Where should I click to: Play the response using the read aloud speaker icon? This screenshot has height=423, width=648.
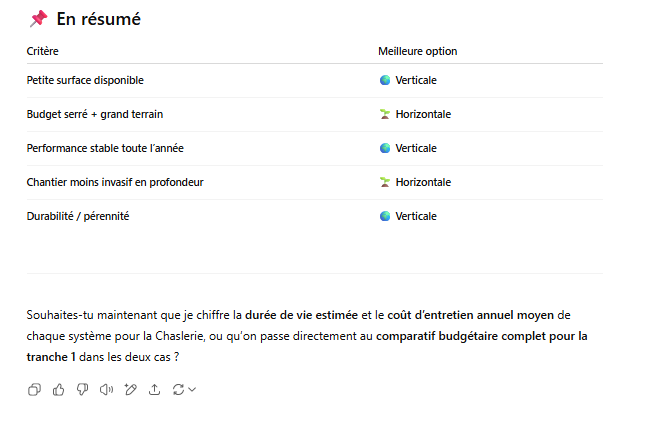click(106, 390)
